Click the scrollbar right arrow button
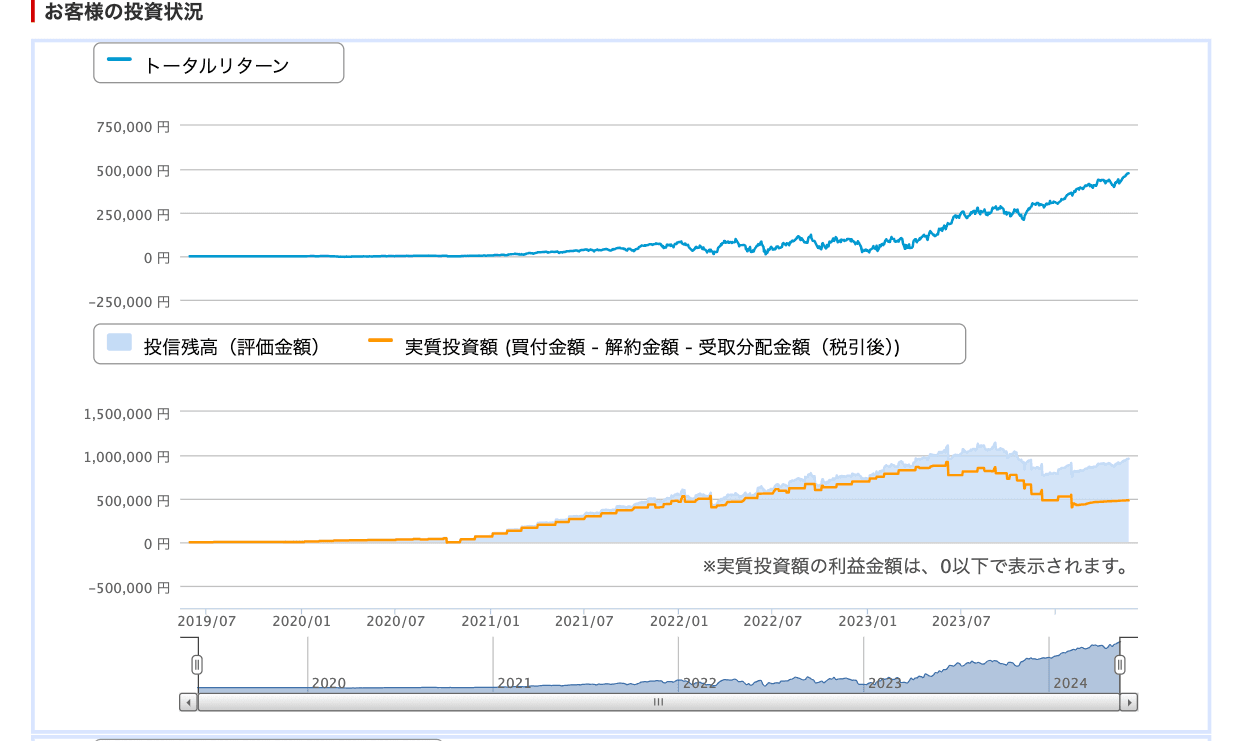The height and width of the screenshot is (741, 1254). click(1129, 702)
